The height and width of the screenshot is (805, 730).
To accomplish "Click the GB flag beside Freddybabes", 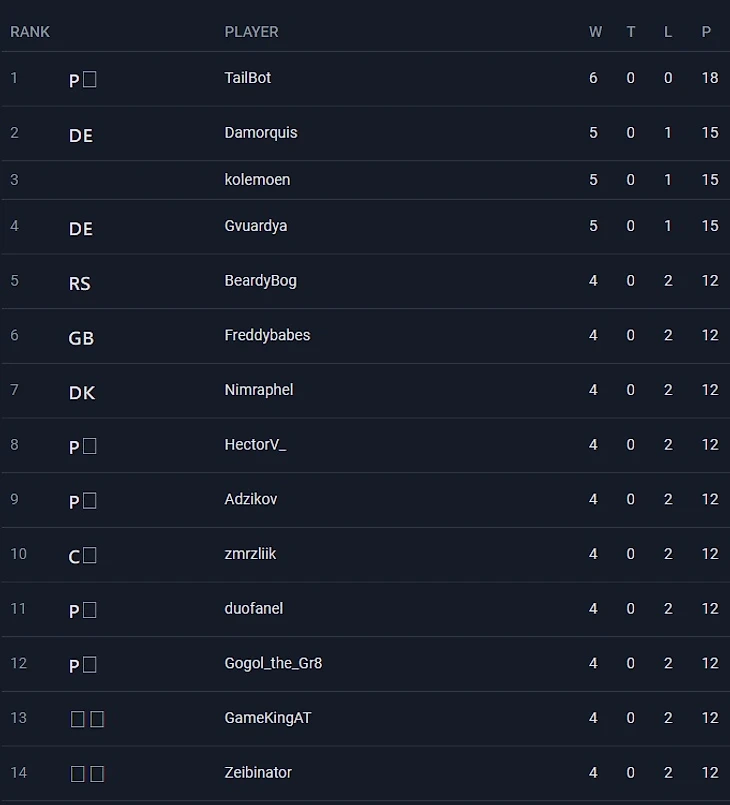I will point(81,339).
